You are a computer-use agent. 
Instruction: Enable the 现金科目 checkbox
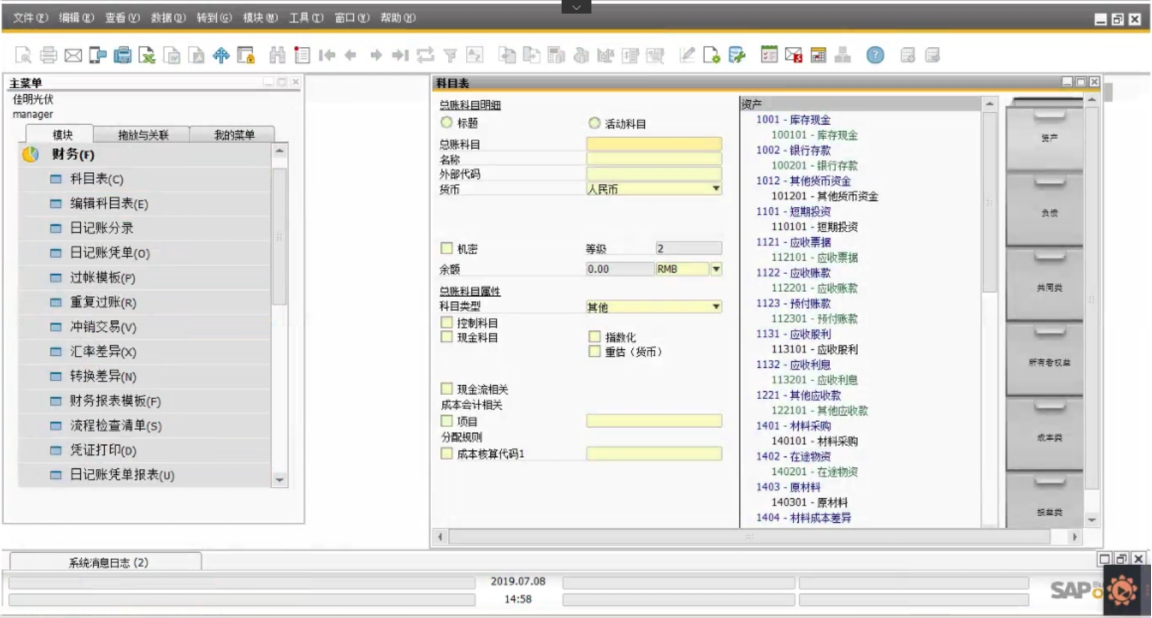click(x=447, y=337)
